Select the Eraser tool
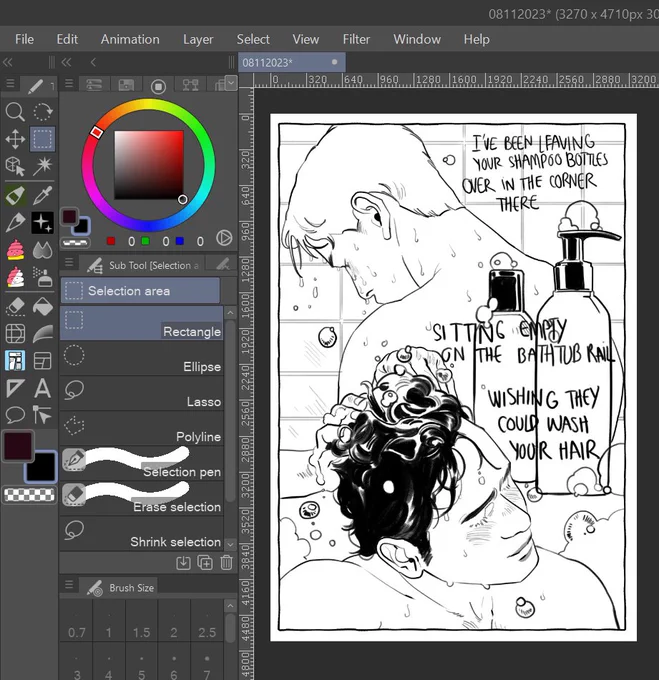This screenshot has height=680, width=659. pyautogui.click(x=15, y=307)
